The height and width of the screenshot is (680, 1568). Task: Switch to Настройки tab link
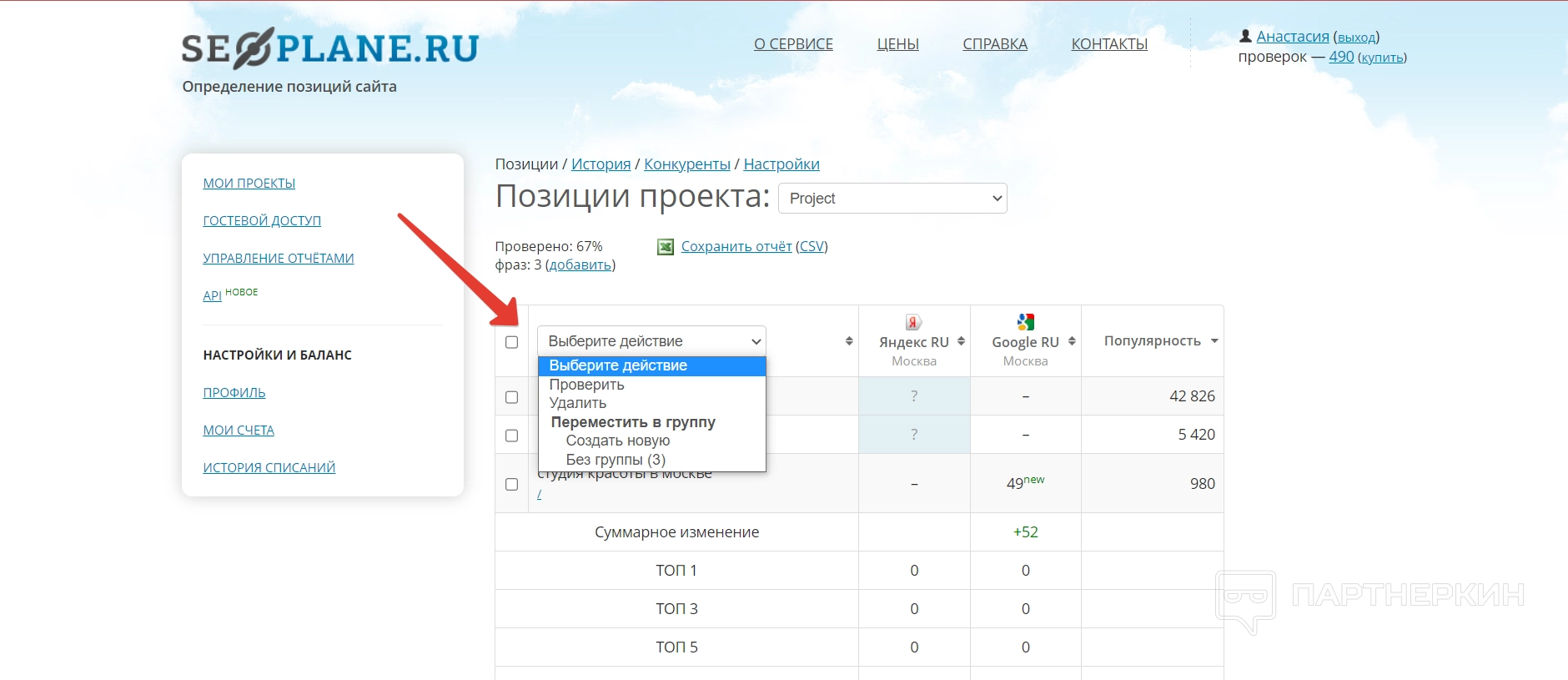781,164
